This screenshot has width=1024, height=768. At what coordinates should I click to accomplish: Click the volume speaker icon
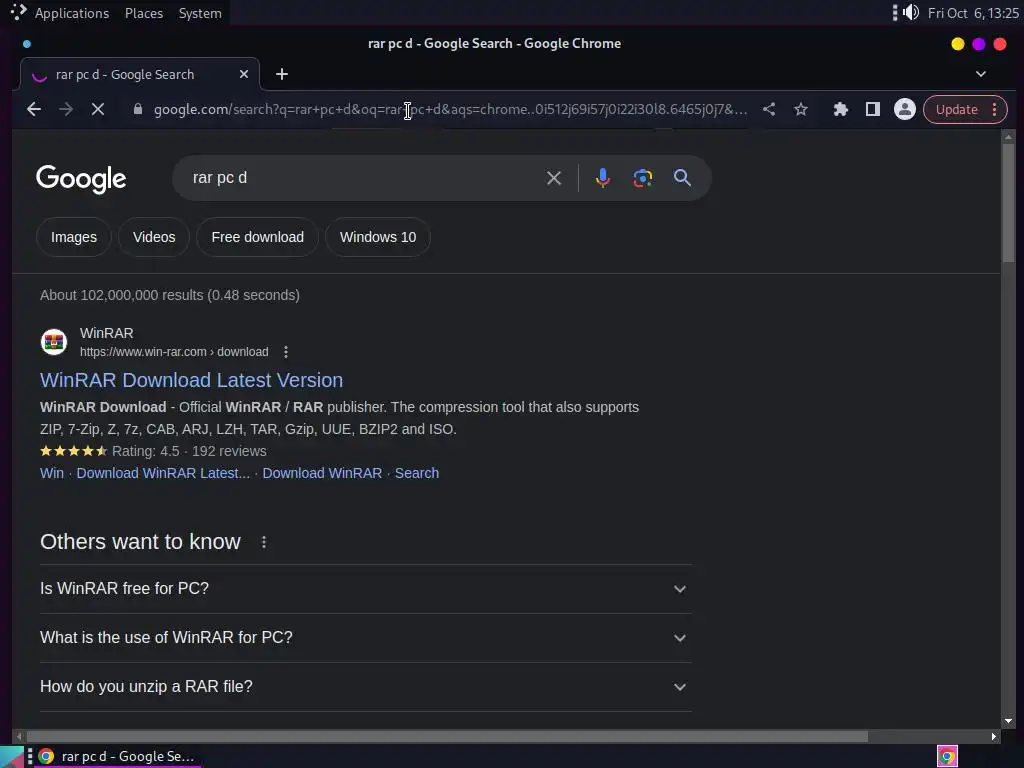point(911,12)
